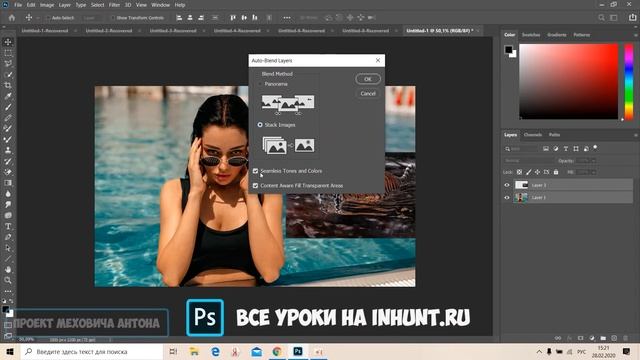The height and width of the screenshot is (360, 640).
Task: Filter layers by type (T) icon
Action: pos(566,149)
